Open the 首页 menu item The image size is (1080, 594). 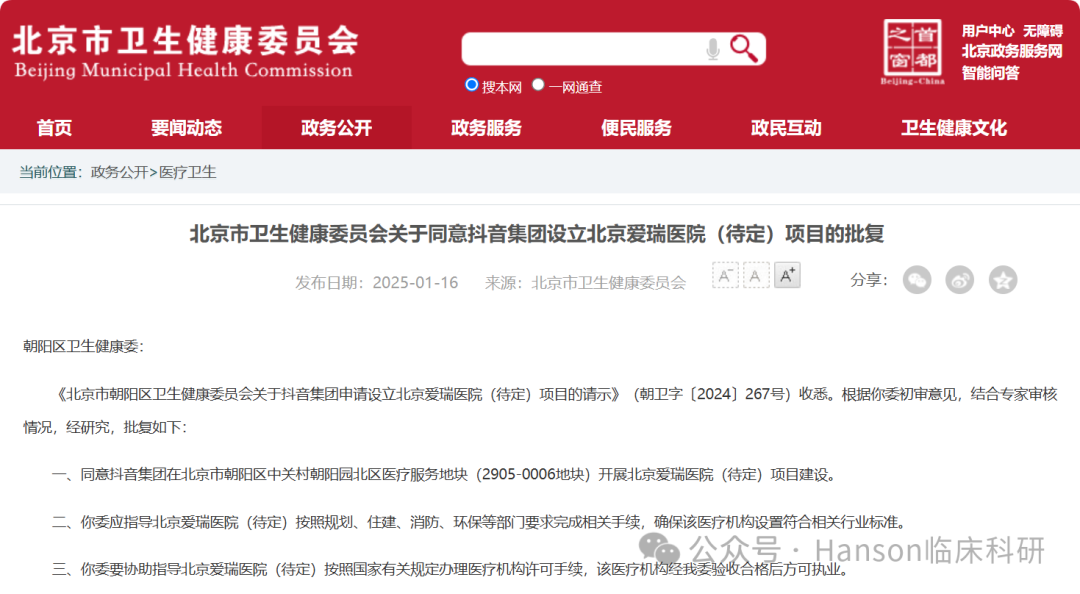click(54, 128)
